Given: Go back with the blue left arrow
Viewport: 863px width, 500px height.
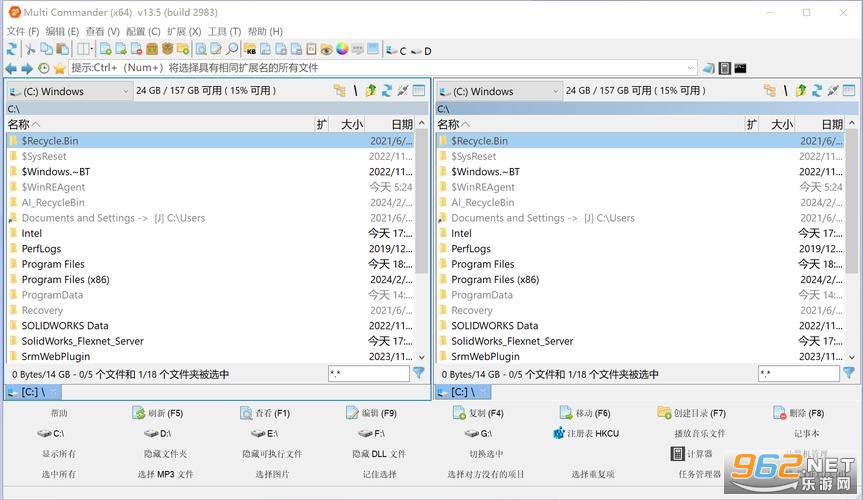Looking at the screenshot, I should pos(11,68).
